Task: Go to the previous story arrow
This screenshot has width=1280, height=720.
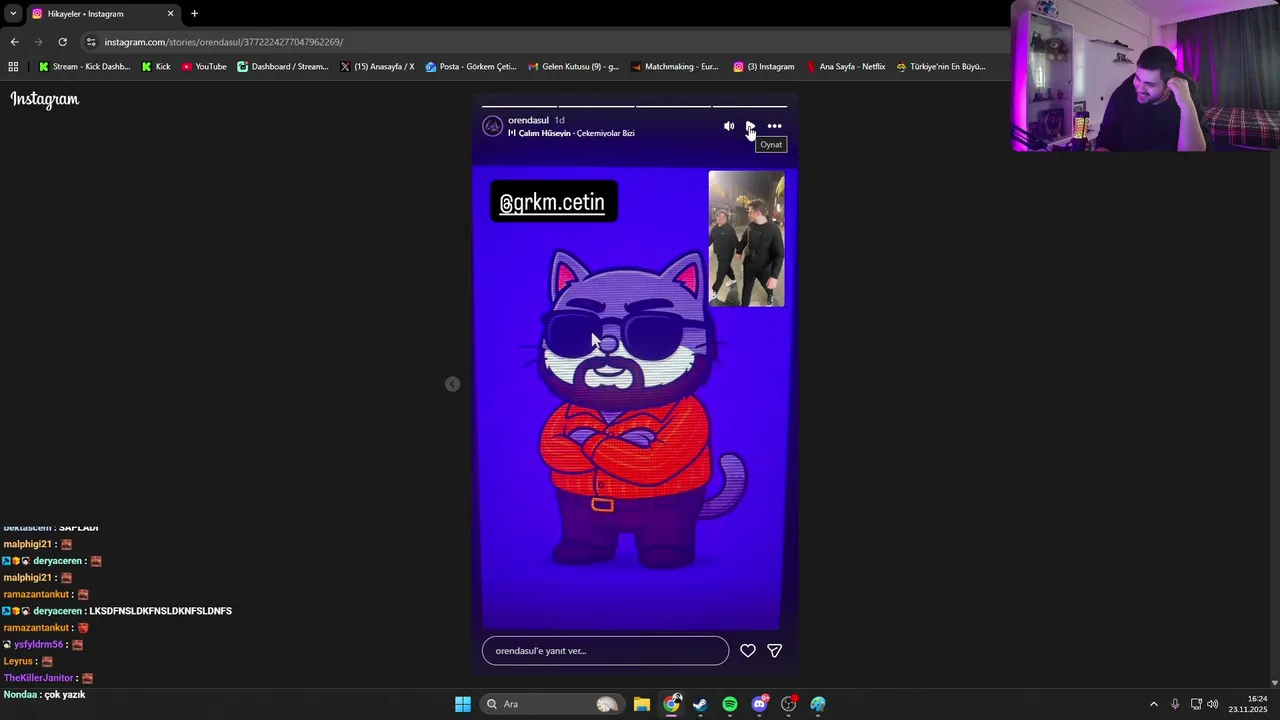Action: [x=452, y=384]
